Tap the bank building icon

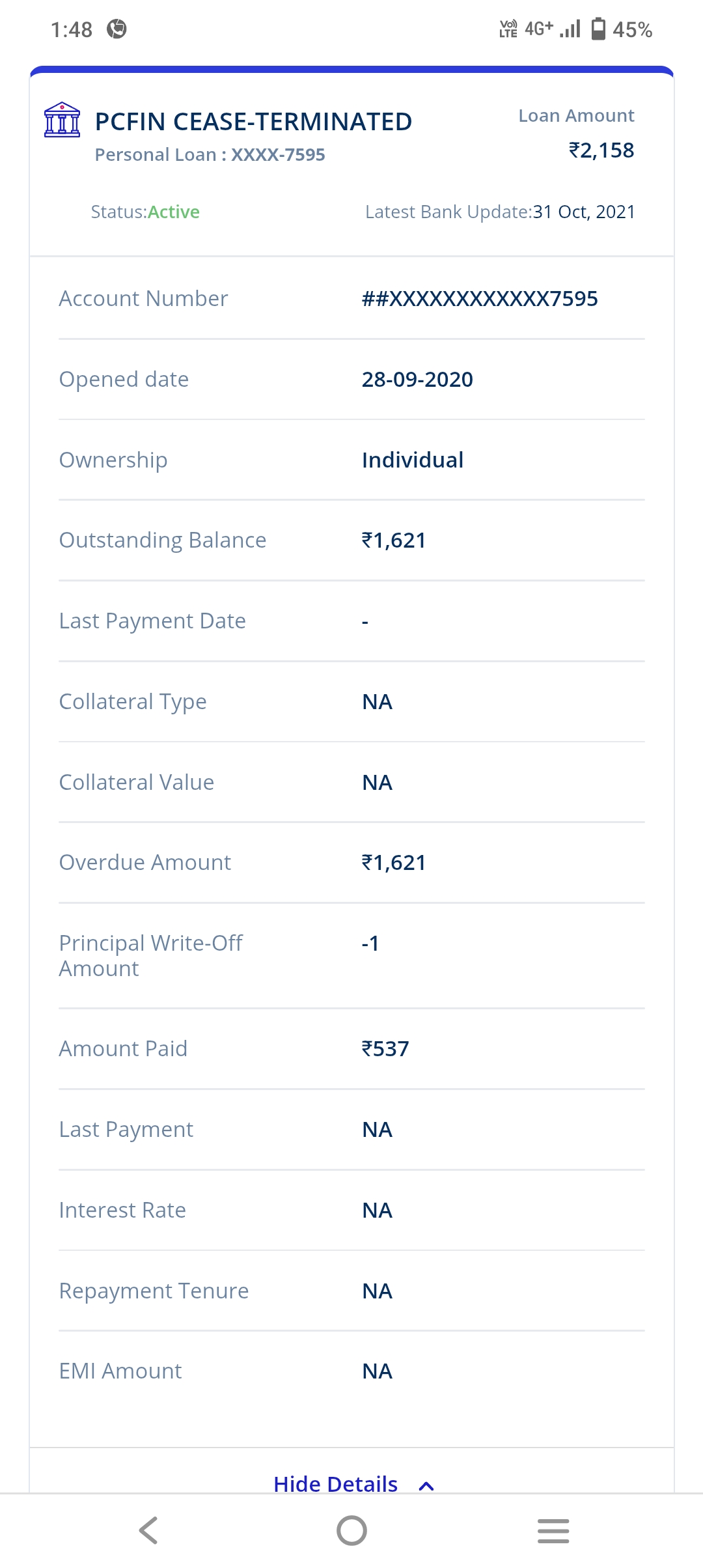[62, 120]
